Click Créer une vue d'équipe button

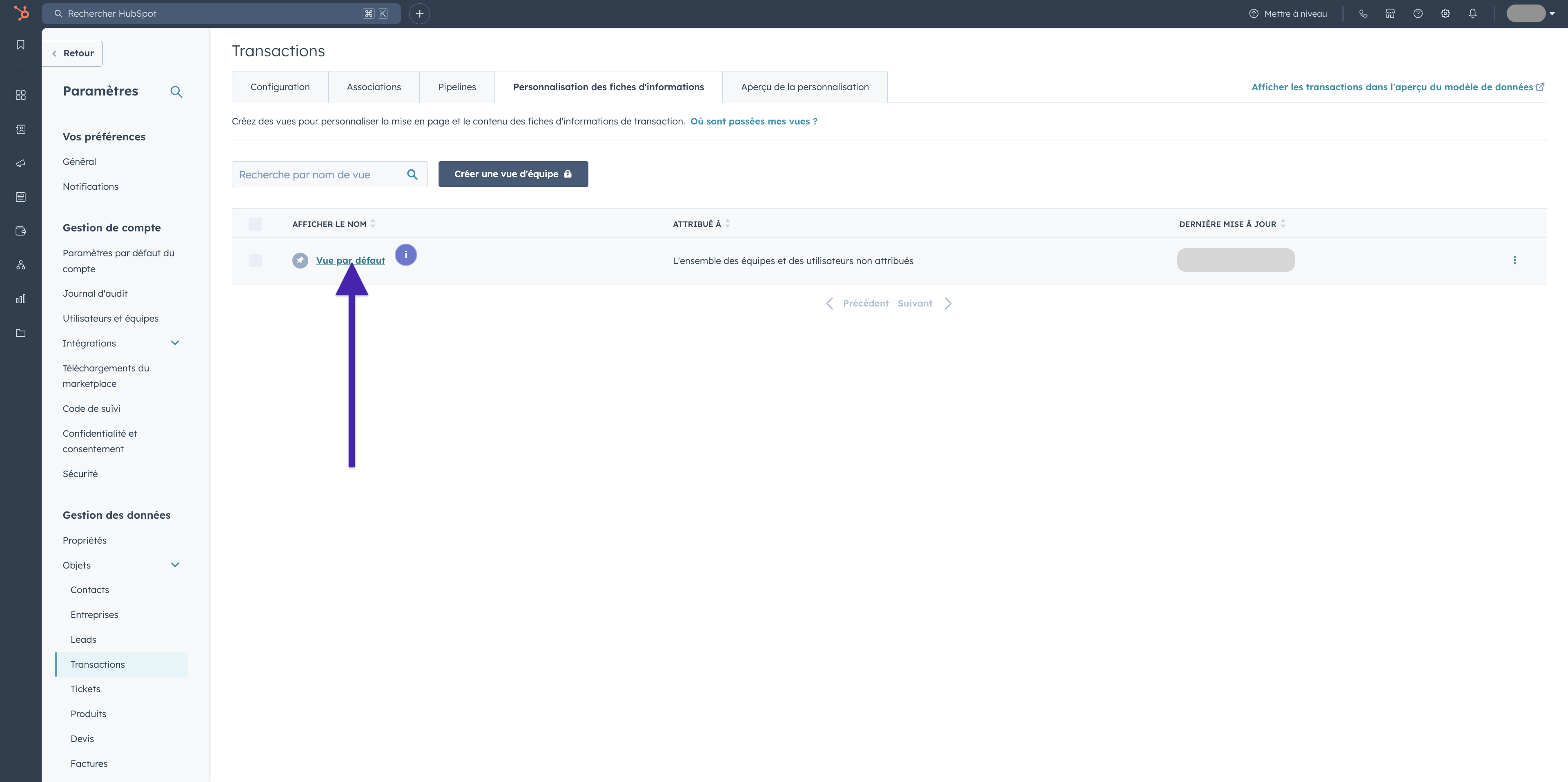point(512,174)
